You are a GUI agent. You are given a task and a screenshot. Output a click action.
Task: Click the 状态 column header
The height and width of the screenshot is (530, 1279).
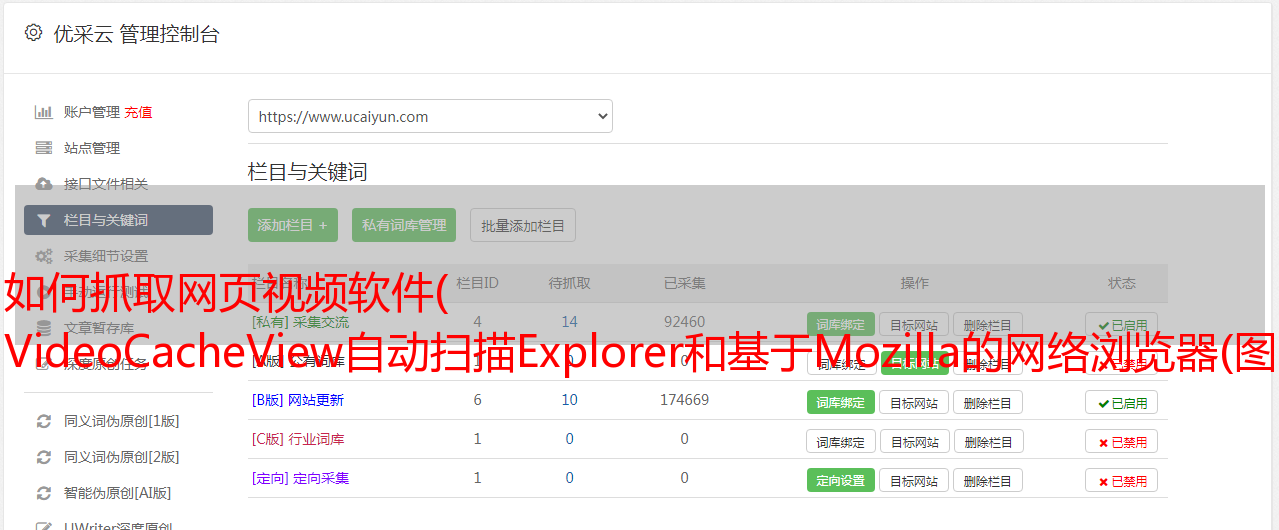pos(1122,283)
